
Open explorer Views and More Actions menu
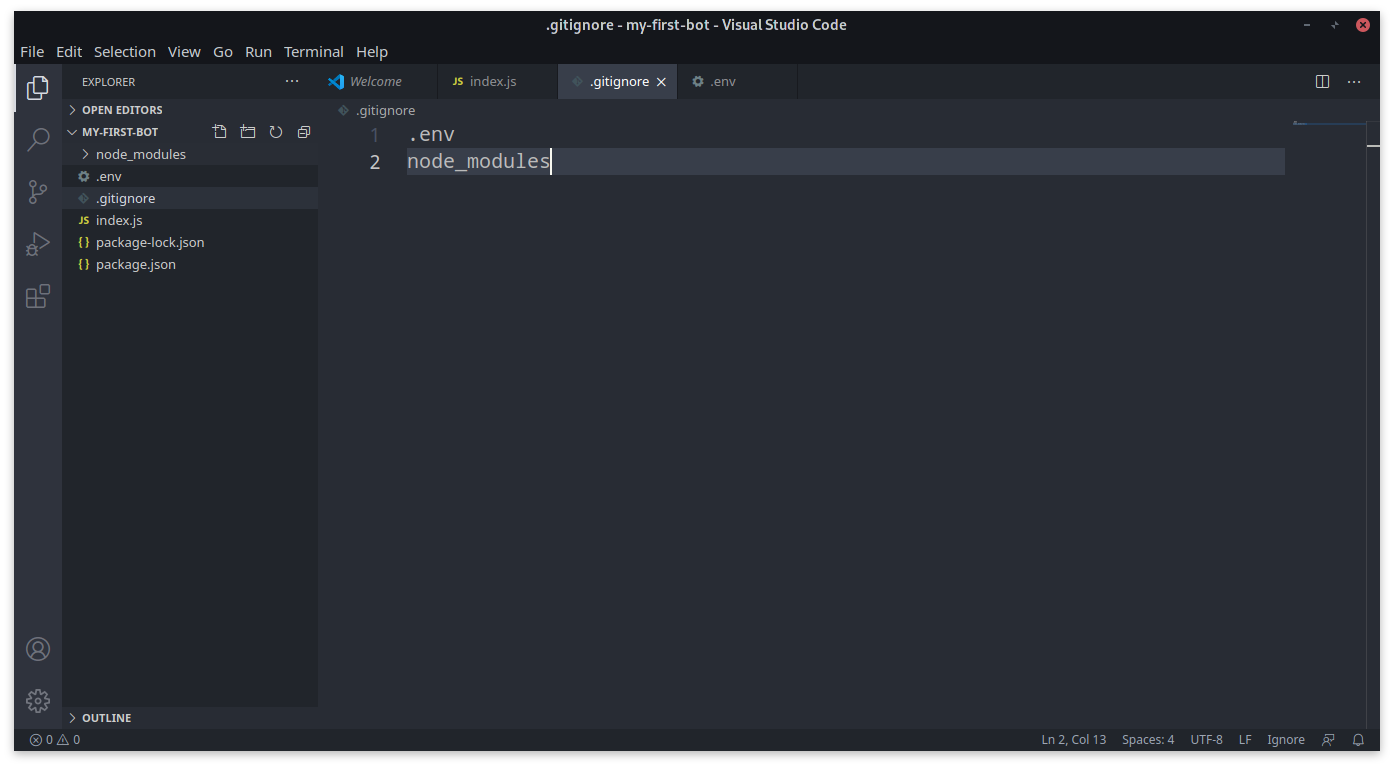tap(292, 82)
